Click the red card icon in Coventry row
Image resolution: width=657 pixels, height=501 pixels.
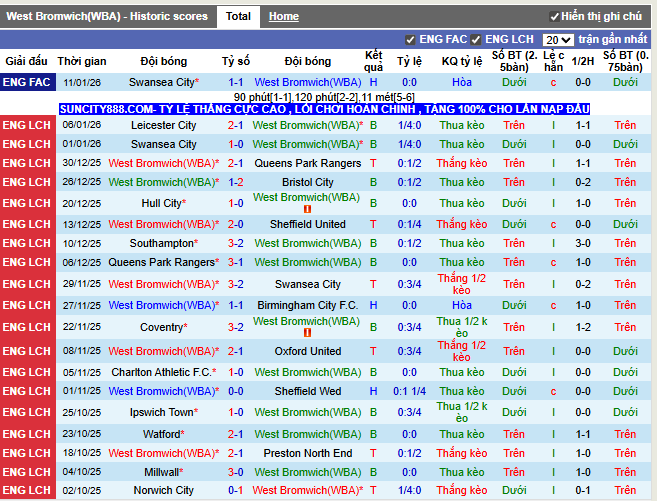pyautogui.click(x=307, y=333)
